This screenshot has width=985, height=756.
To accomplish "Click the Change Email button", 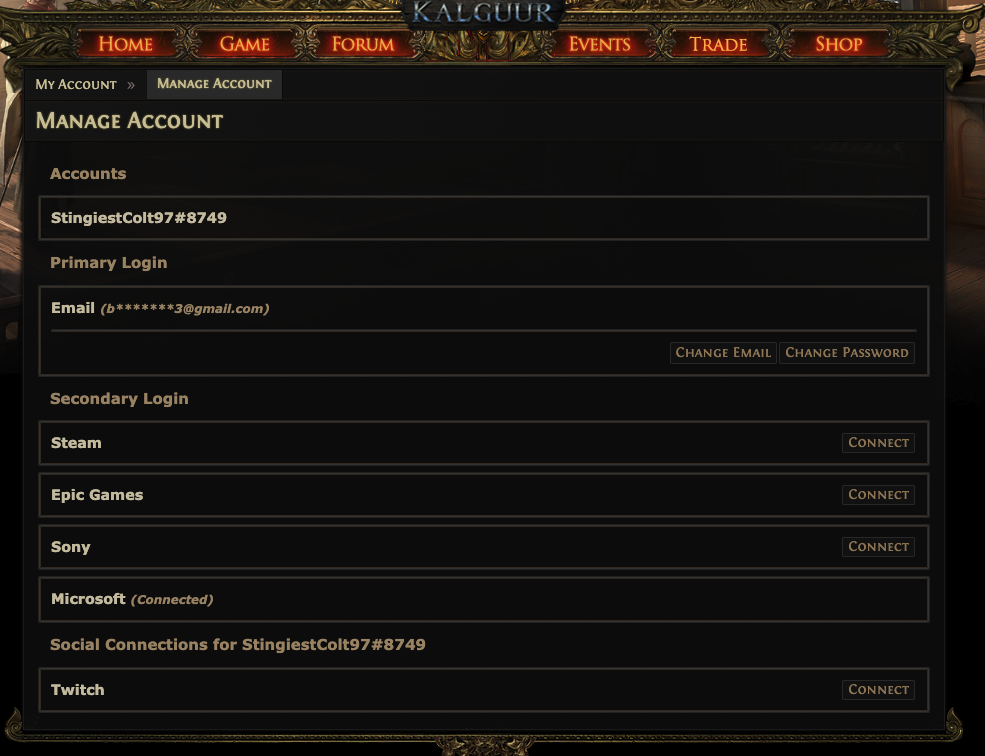I will (723, 353).
